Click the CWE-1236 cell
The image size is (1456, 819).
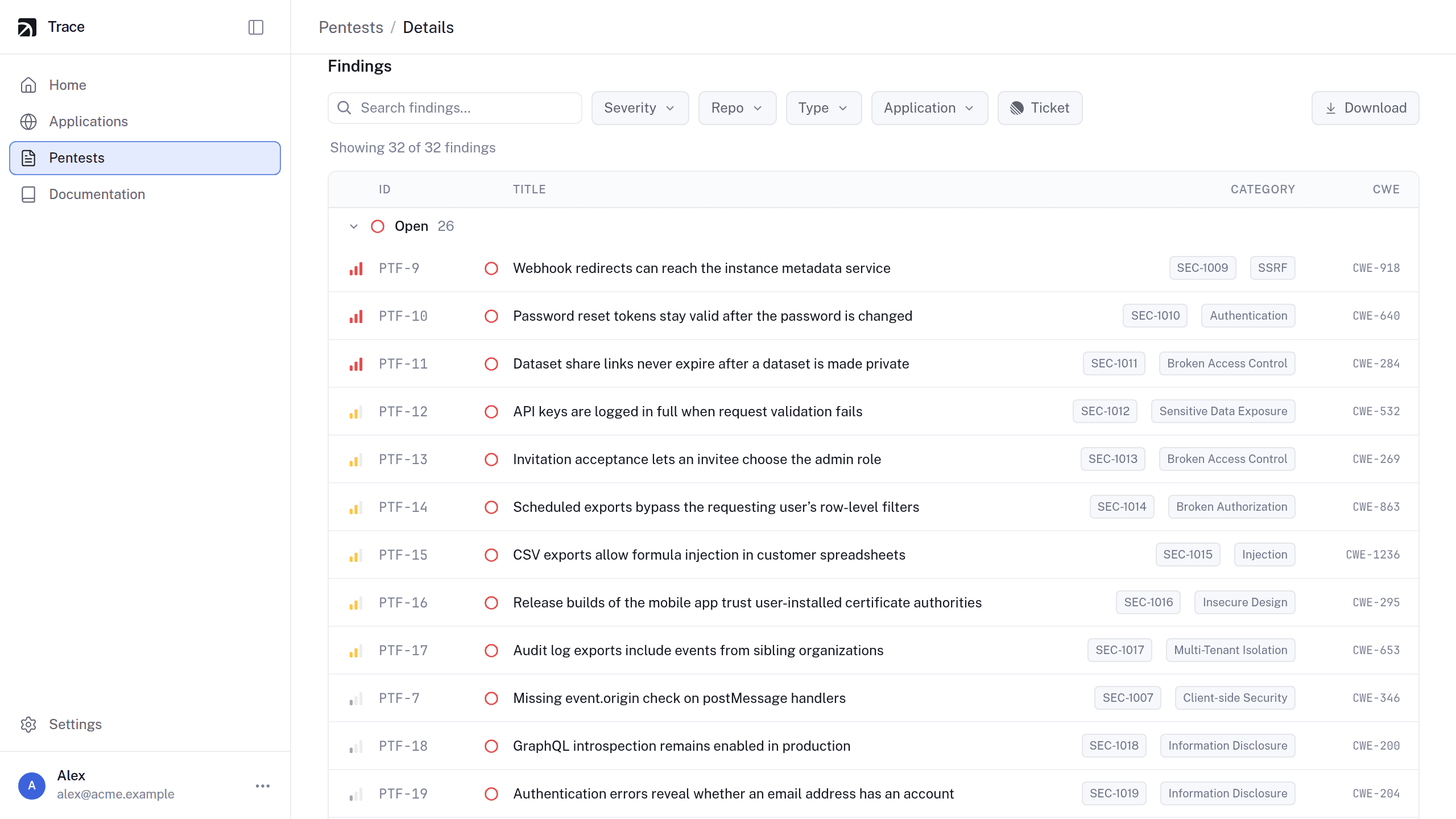pos(1372,555)
